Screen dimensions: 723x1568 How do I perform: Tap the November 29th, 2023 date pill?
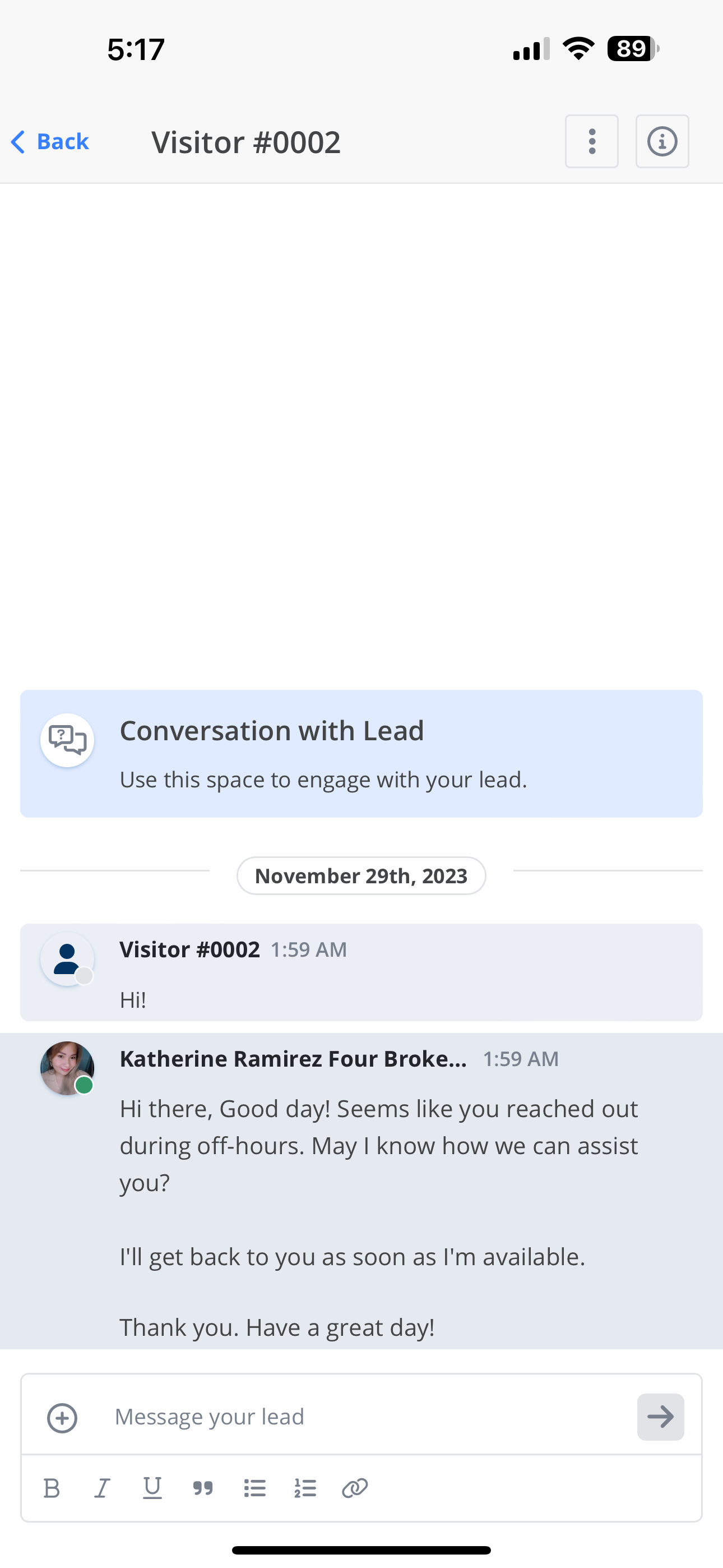[361, 876]
